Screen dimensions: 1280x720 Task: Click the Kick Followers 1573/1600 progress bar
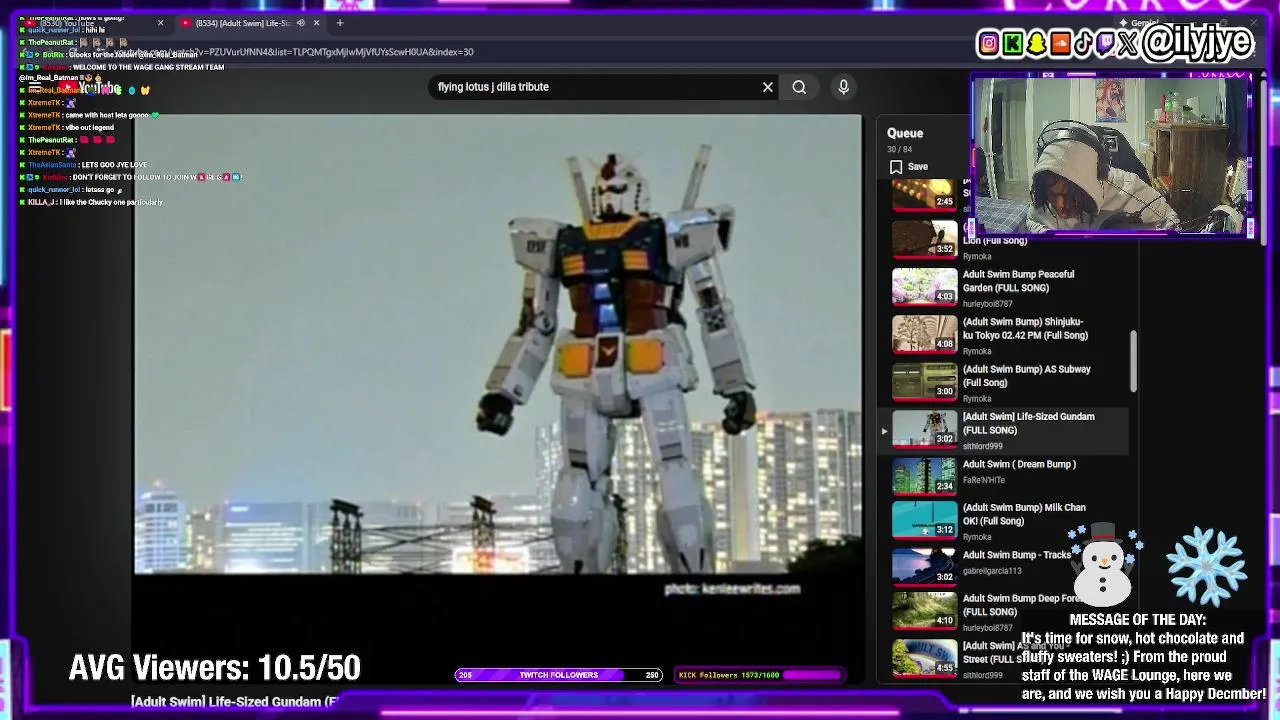pyautogui.click(x=759, y=675)
